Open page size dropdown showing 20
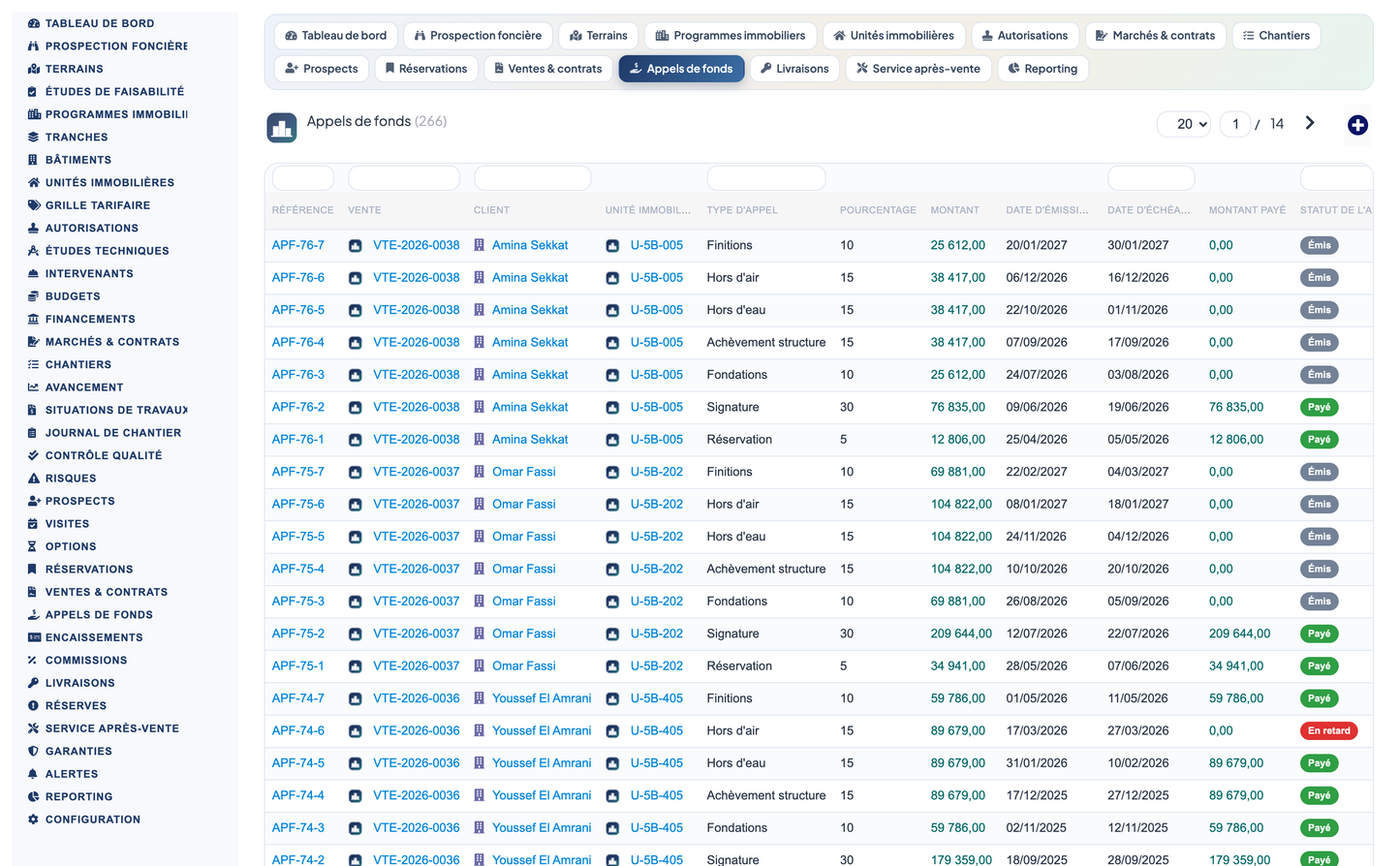The image size is (1400, 866). [1184, 124]
